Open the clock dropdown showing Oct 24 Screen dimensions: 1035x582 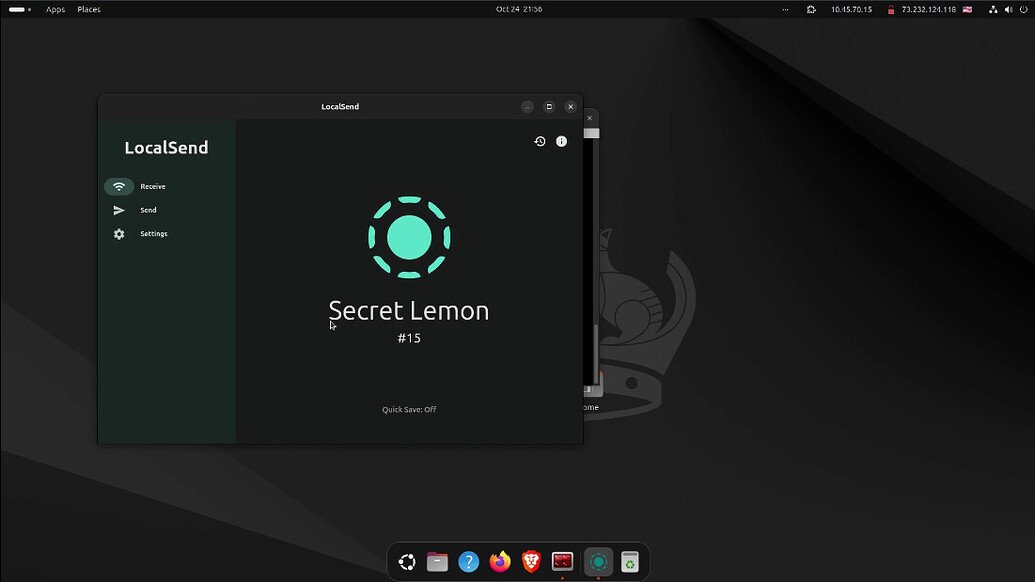[x=518, y=9]
